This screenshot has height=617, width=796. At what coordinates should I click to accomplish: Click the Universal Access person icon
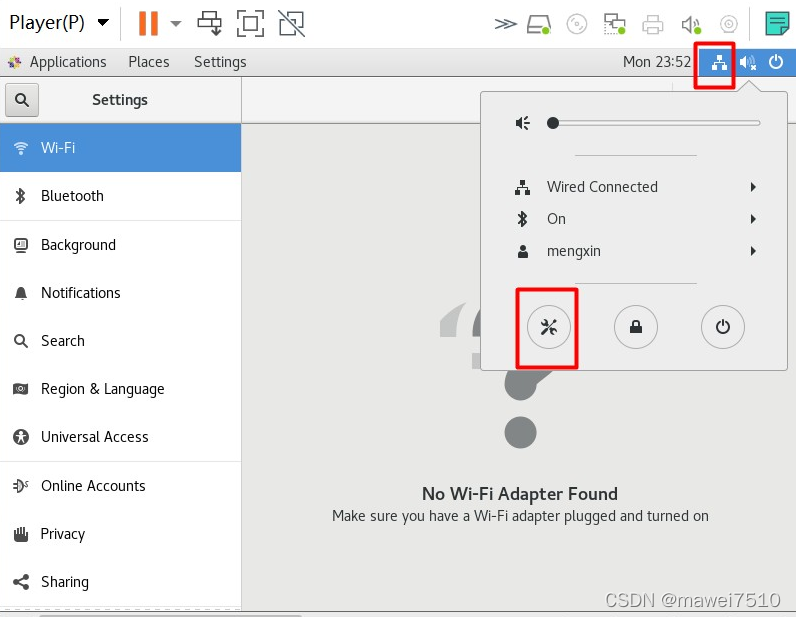[x=21, y=437]
